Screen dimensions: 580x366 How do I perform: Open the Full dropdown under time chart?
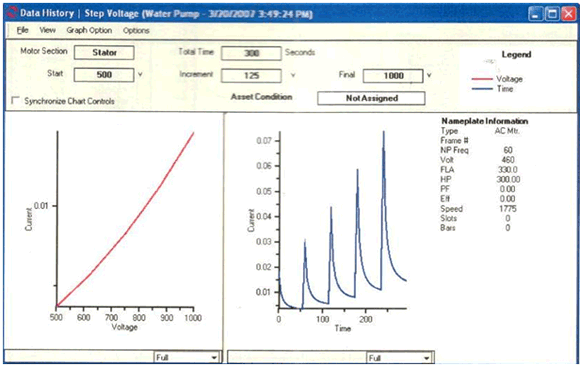[399, 358]
